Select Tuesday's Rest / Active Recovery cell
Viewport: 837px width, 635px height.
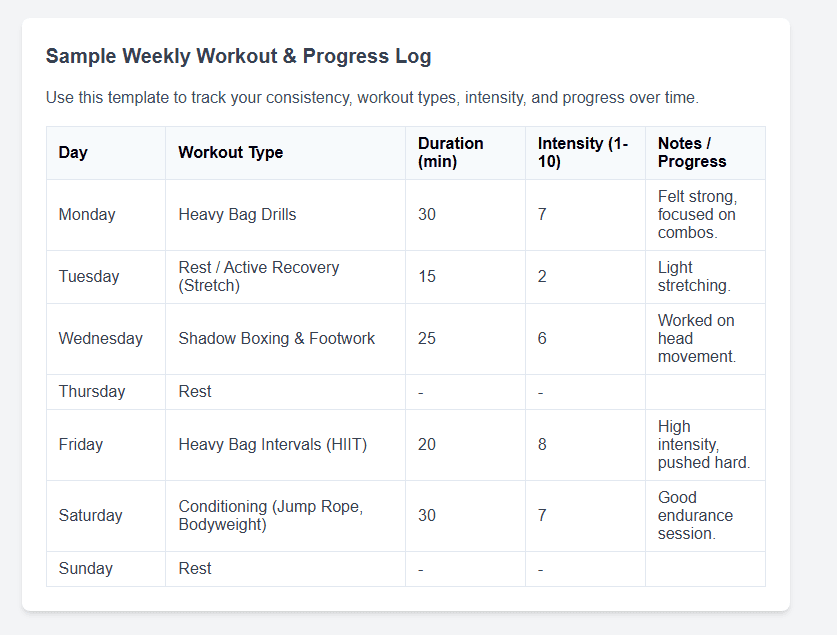tap(285, 277)
